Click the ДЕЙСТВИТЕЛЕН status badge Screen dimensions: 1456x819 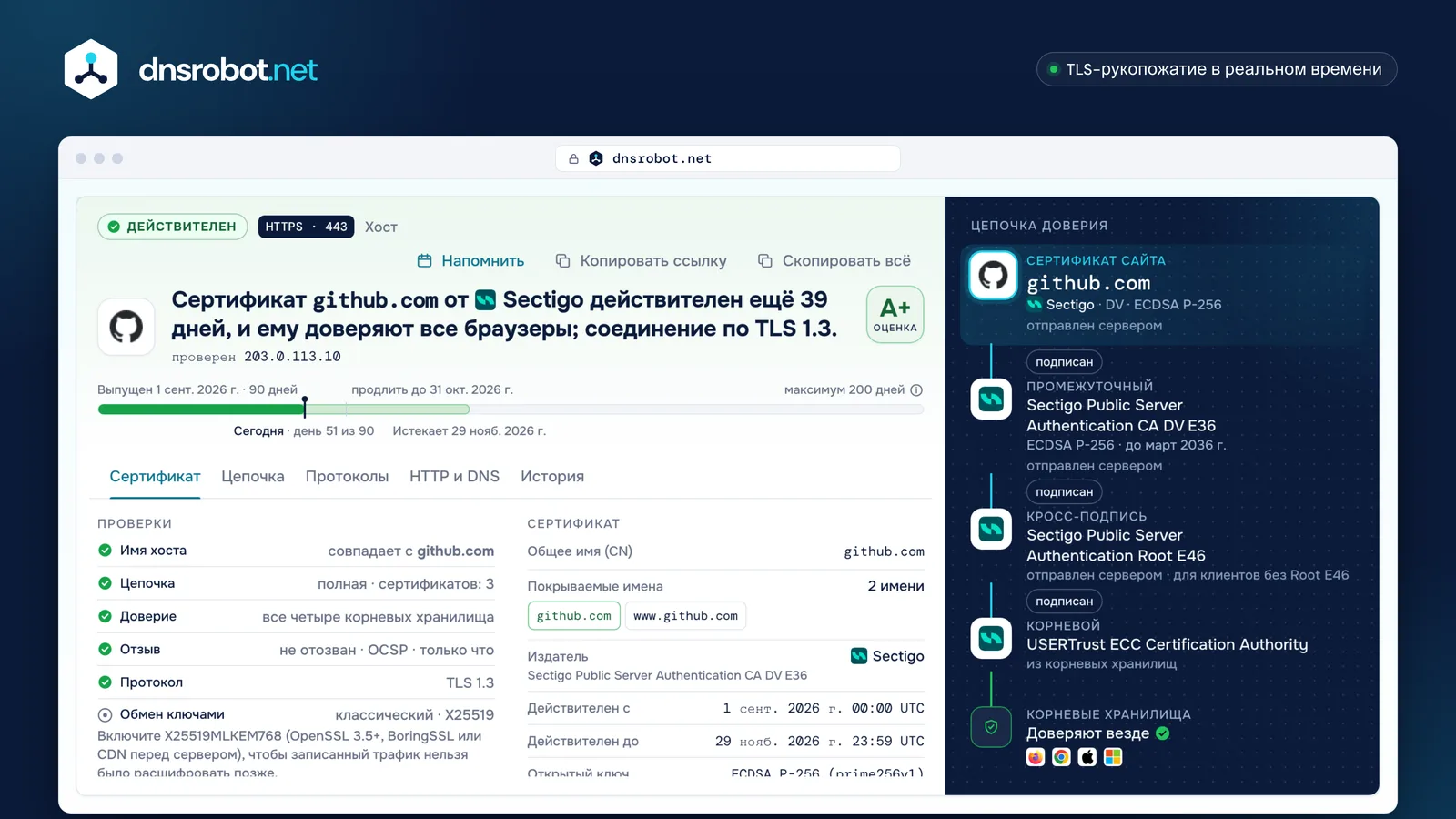click(173, 227)
